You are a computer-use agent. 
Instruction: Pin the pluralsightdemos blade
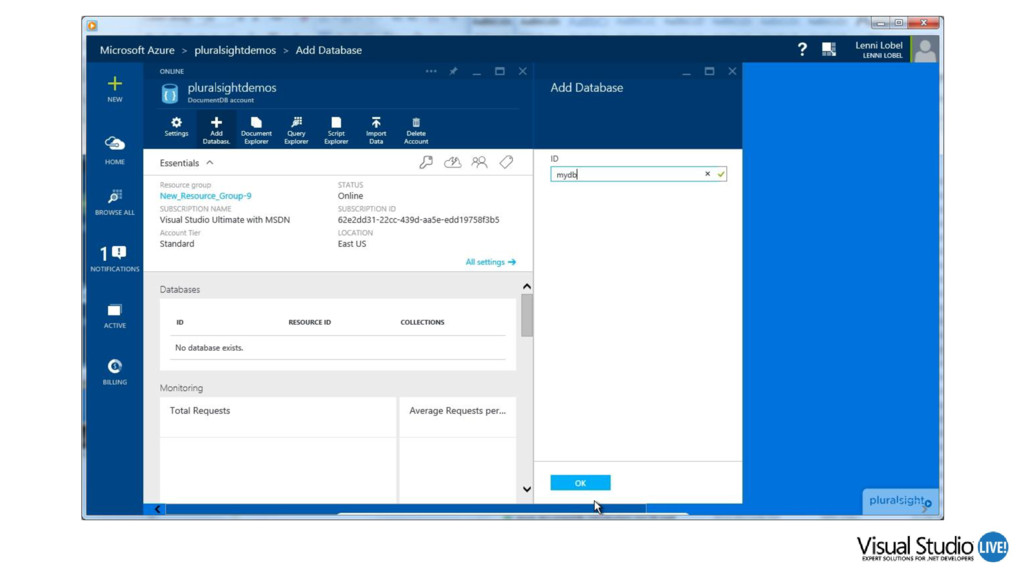click(x=453, y=71)
